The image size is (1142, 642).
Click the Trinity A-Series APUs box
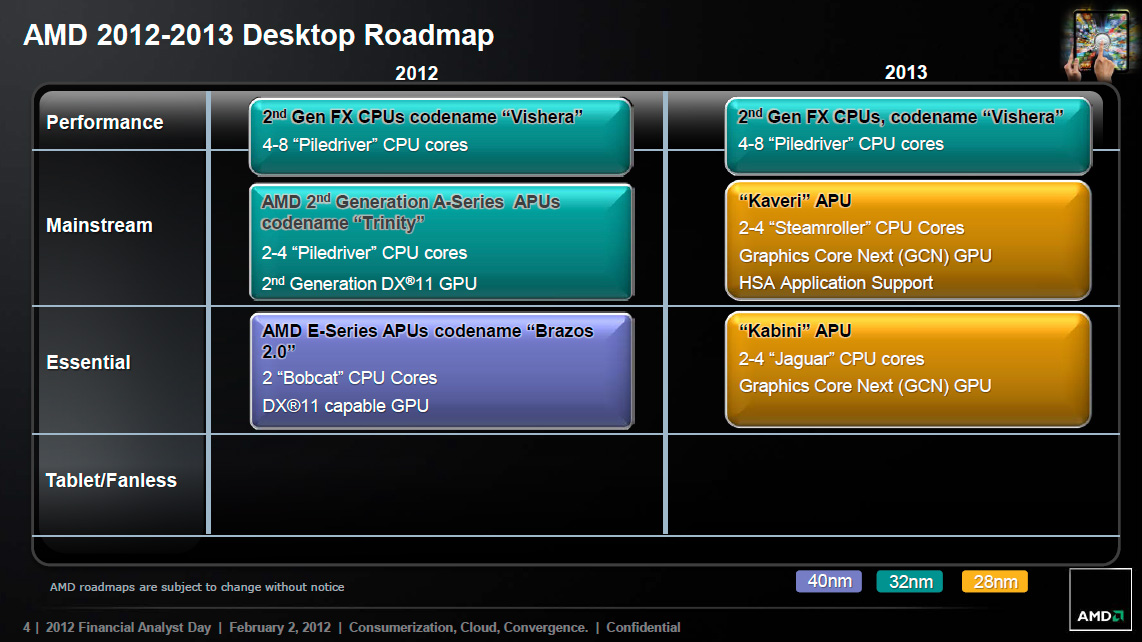click(x=441, y=242)
